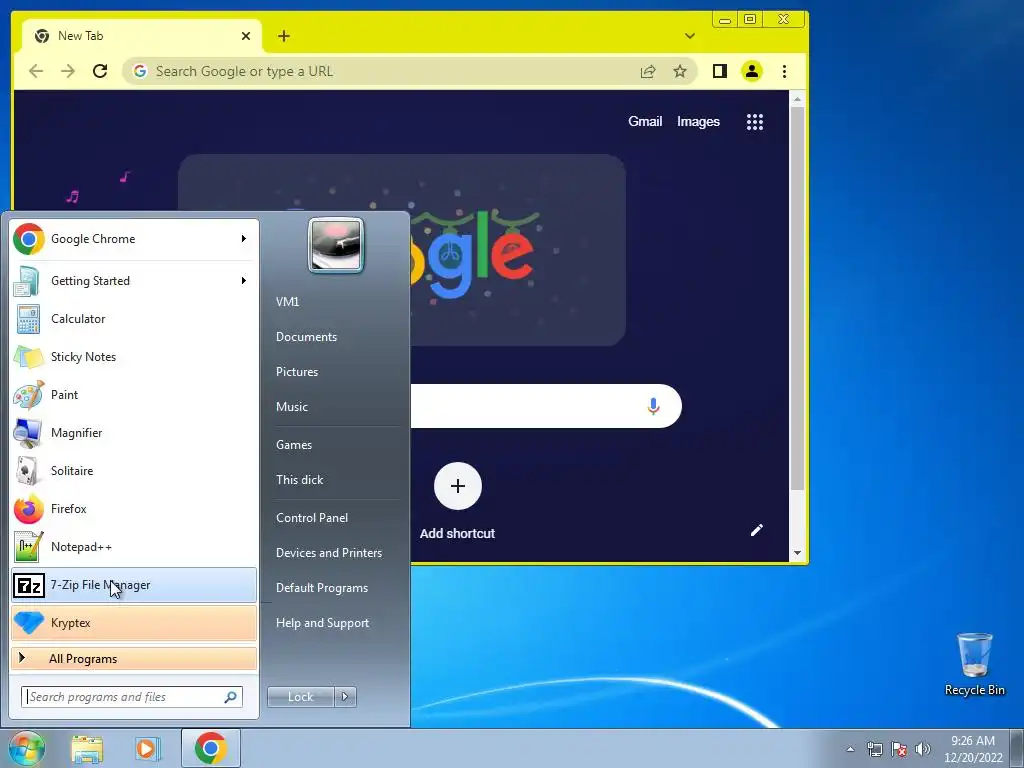Open the Chrome profile avatar
Screen dimensions: 1024x768
click(x=752, y=71)
